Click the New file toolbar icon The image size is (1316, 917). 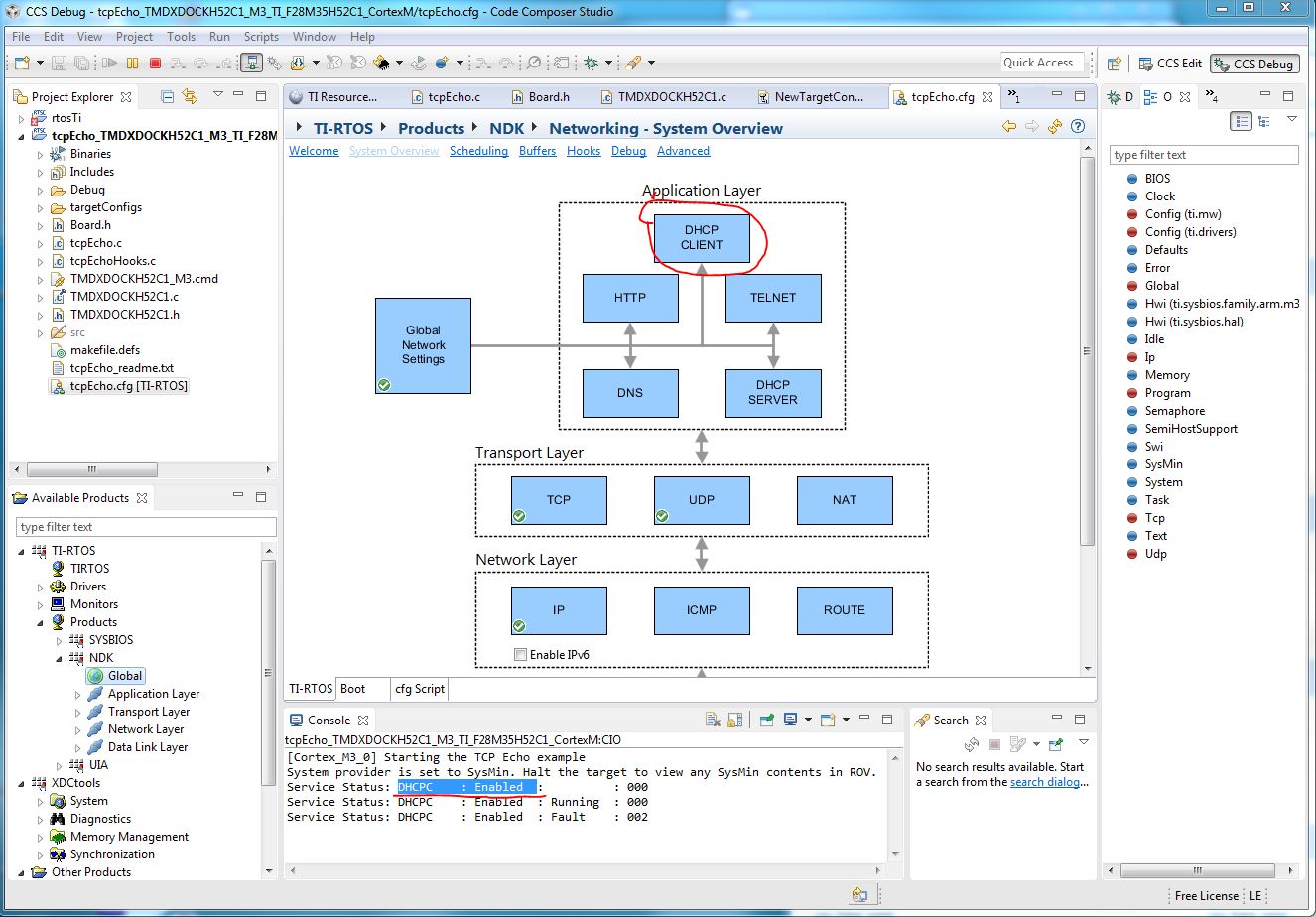[x=22, y=63]
